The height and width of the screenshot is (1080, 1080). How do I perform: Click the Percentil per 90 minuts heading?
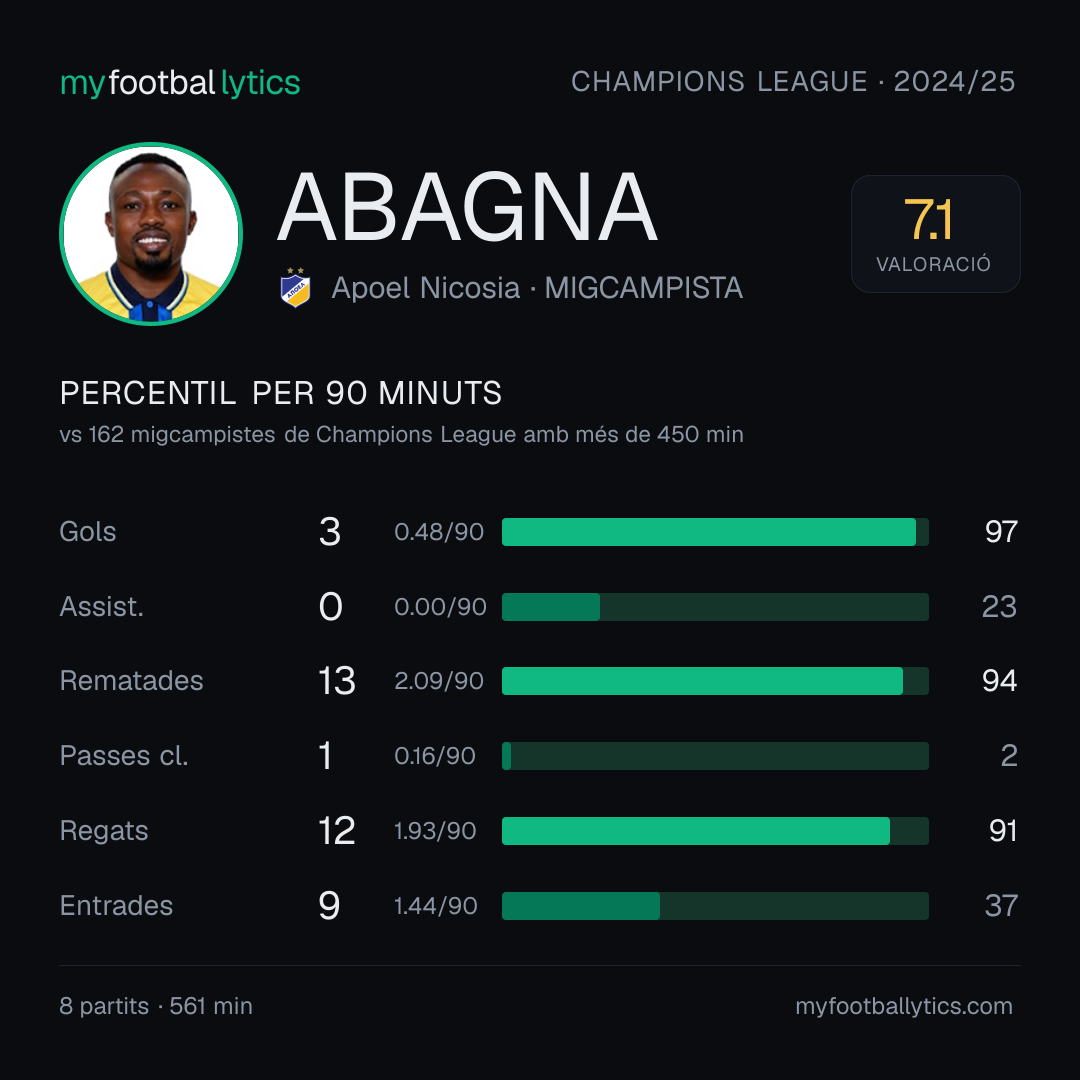[x=281, y=393]
